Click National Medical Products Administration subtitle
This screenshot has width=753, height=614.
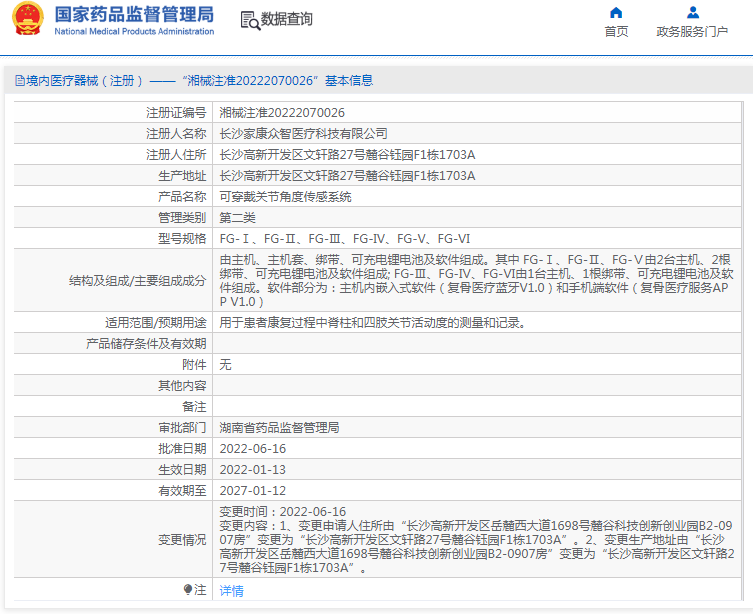coord(134,31)
